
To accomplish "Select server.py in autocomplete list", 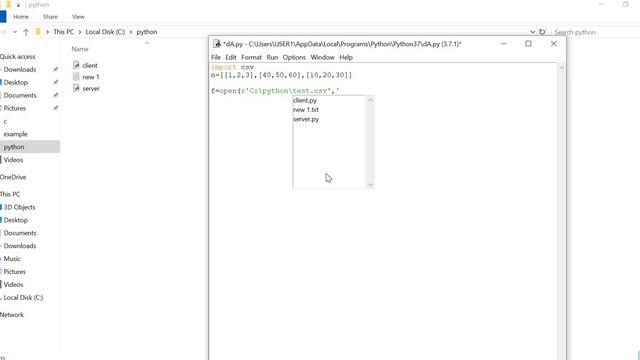I will tap(306, 119).
